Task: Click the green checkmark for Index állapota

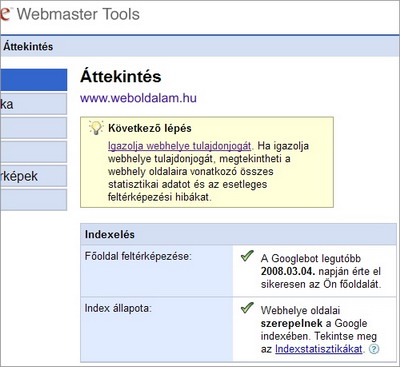Action: [247, 308]
